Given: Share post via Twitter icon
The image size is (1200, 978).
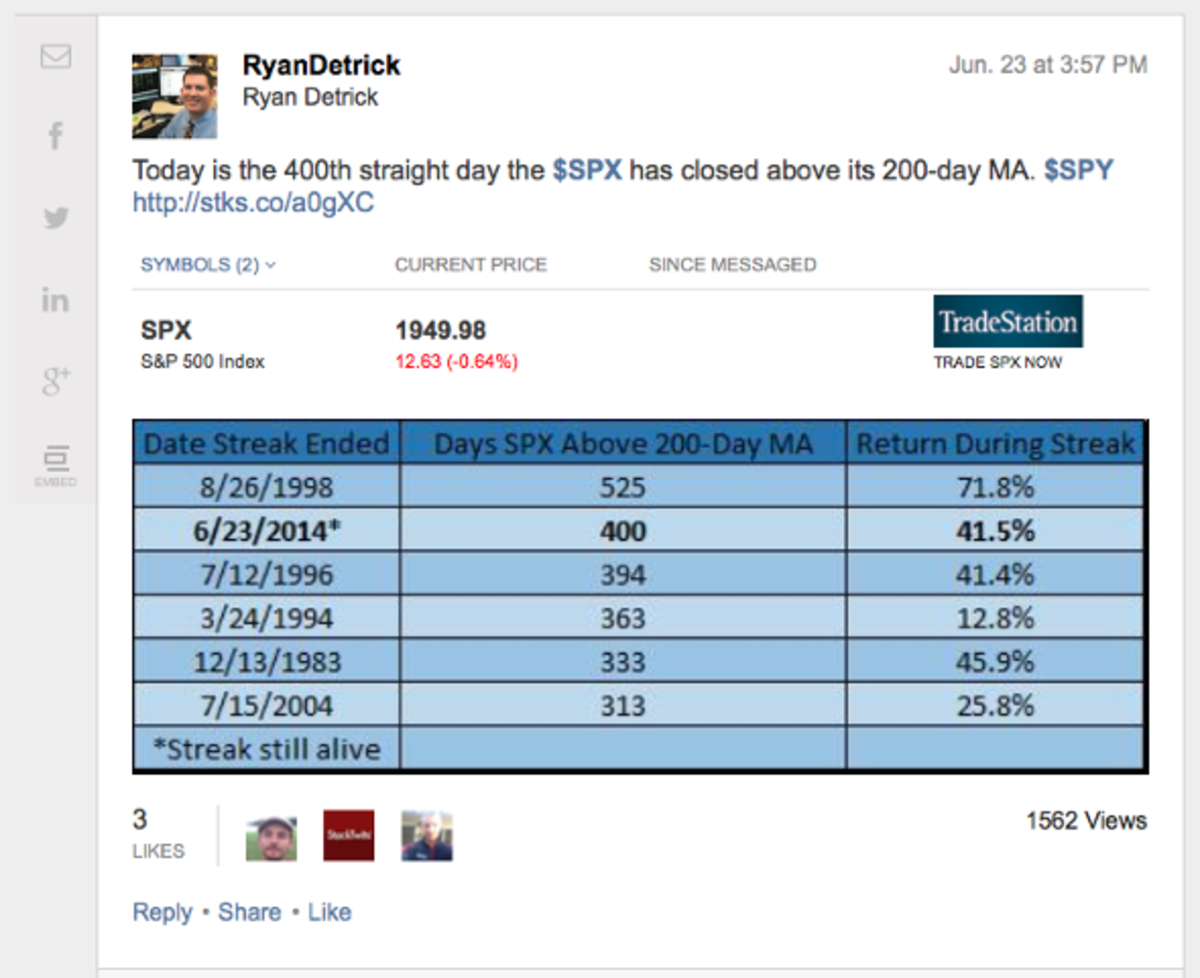Looking at the screenshot, I should click(x=56, y=217).
